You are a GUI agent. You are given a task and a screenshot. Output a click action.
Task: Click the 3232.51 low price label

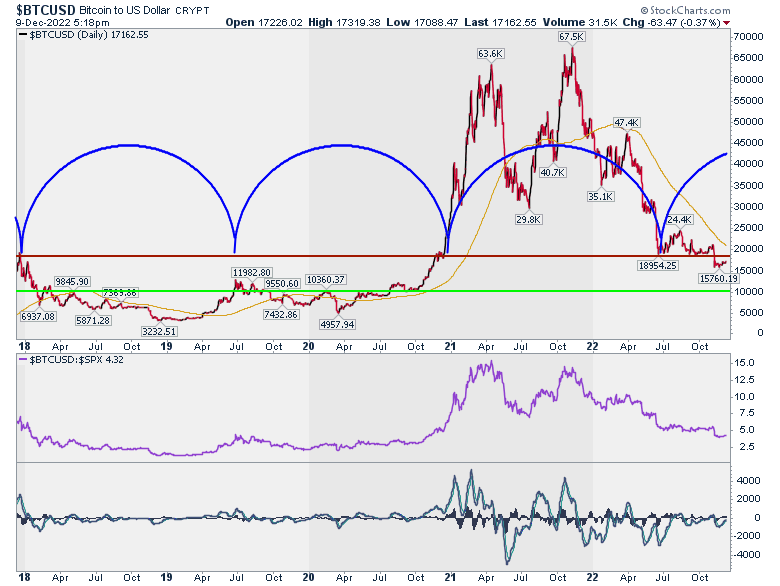[159, 331]
